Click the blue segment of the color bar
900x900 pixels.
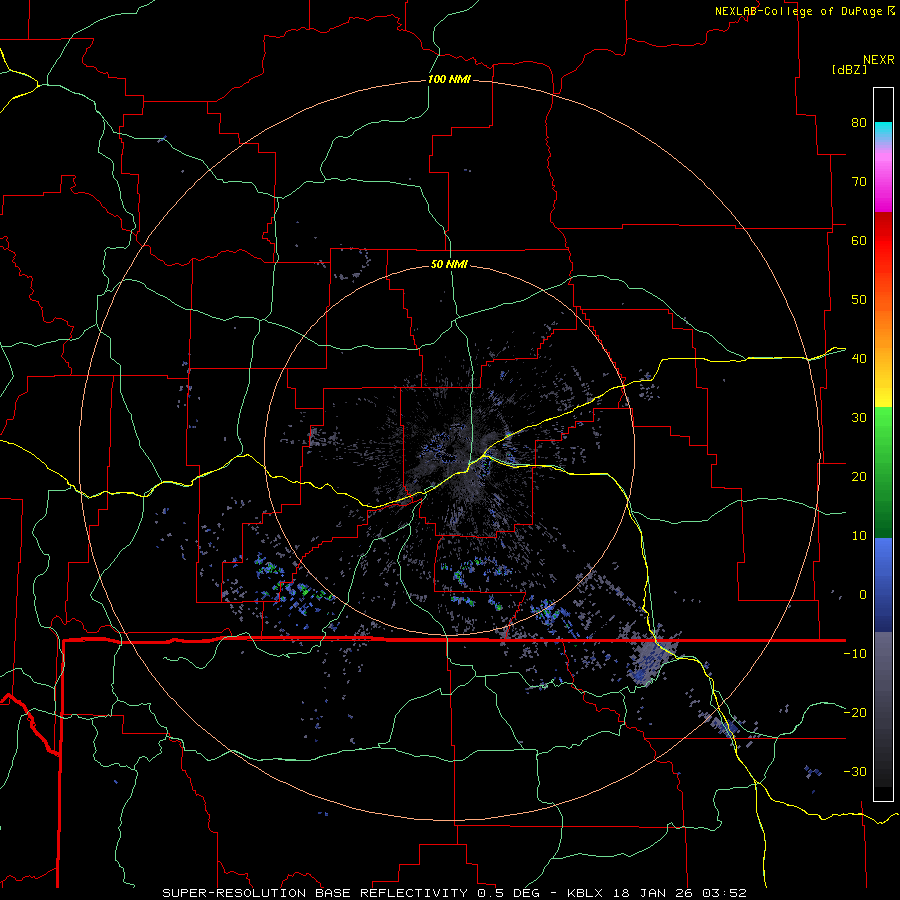click(x=883, y=585)
